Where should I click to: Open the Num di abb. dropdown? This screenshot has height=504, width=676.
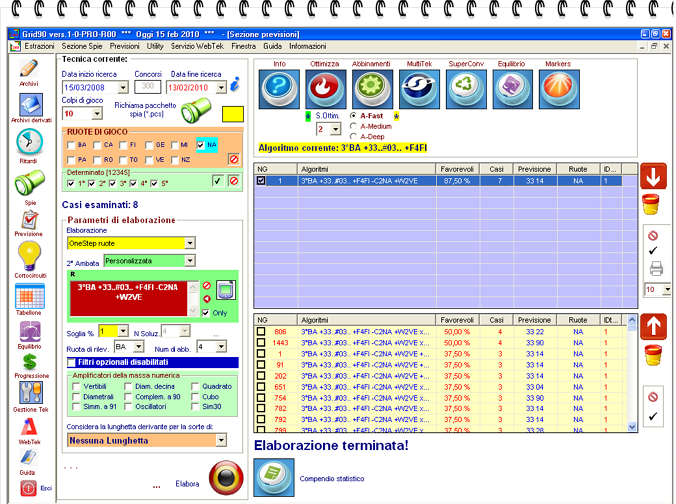221,346
